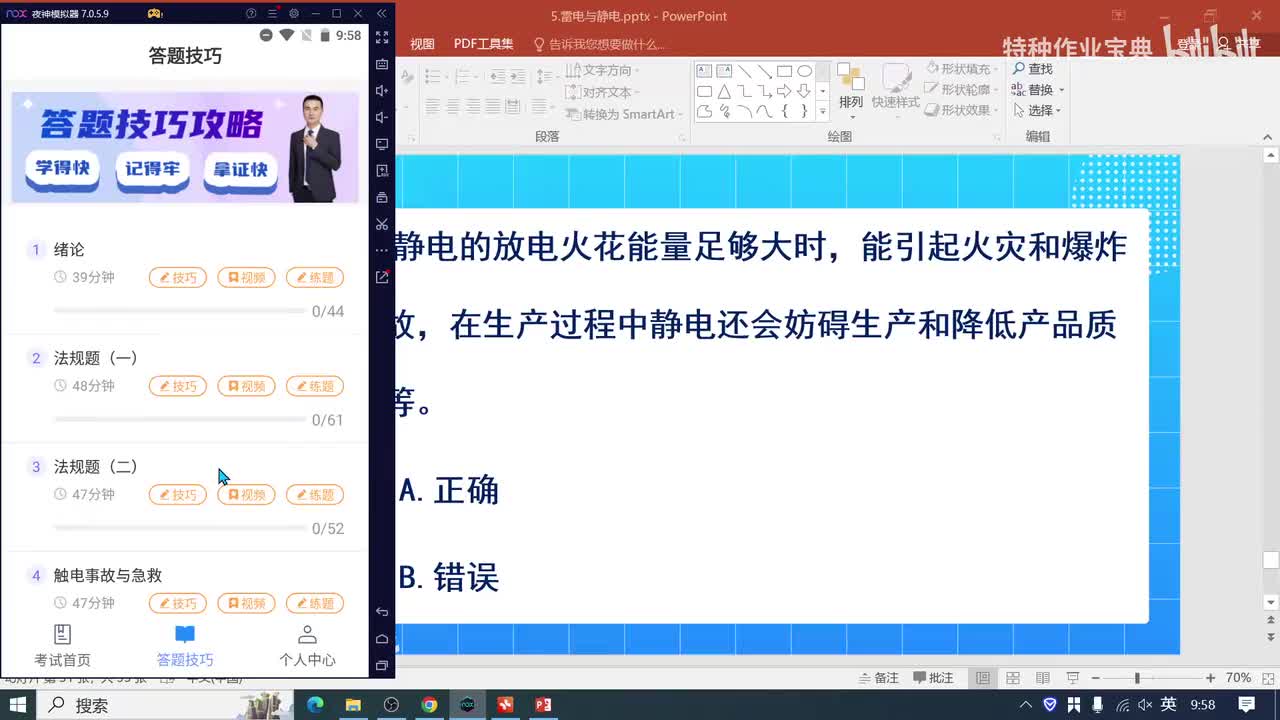The width and height of the screenshot is (1280, 720).
Task: Open the 排列 arrange dropdown
Action: (x=851, y=89)
